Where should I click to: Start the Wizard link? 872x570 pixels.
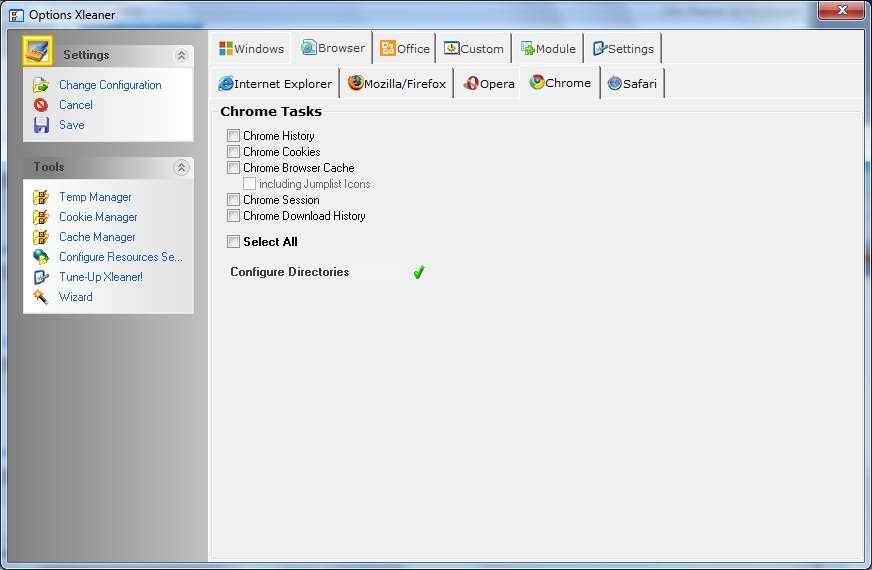tap(76, 297)
